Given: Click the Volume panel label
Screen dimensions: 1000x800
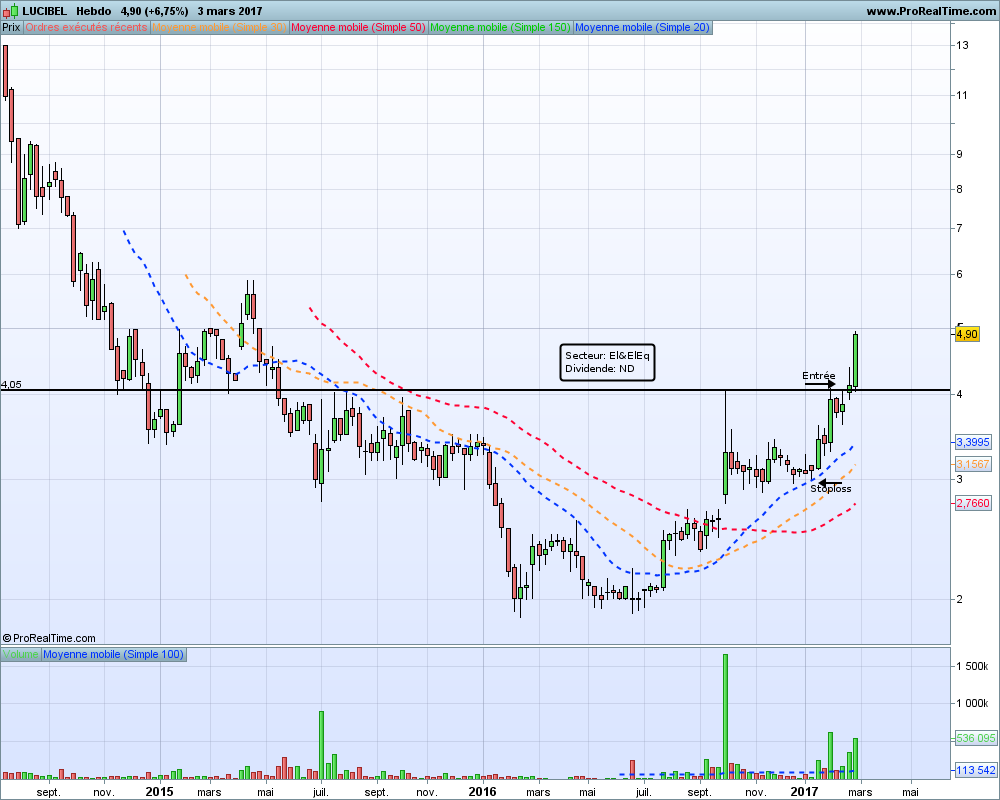Looking at the screenshot, I should click(20, 655).
